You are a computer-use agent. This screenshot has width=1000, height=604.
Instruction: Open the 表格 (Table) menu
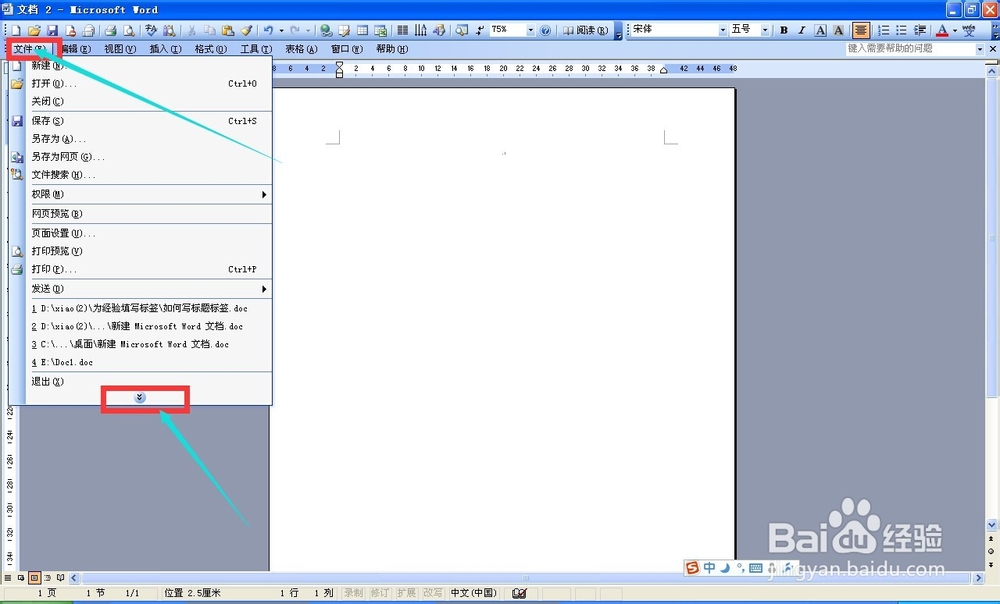click(x=301, y=49)
